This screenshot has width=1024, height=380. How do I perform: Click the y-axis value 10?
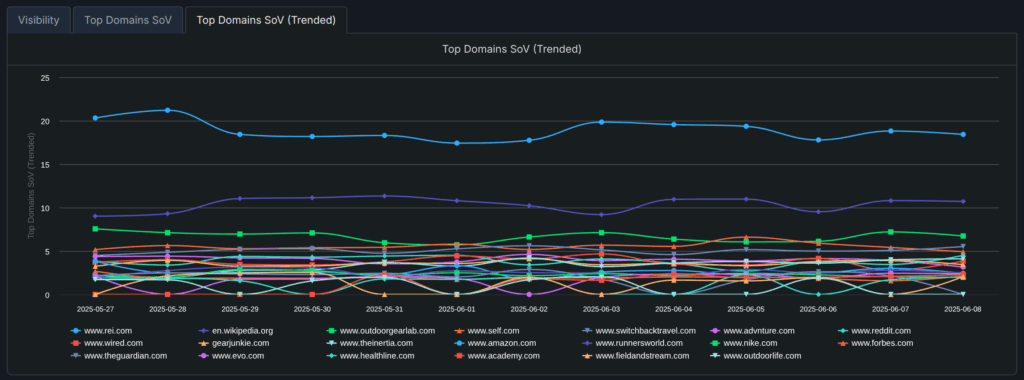45,208
